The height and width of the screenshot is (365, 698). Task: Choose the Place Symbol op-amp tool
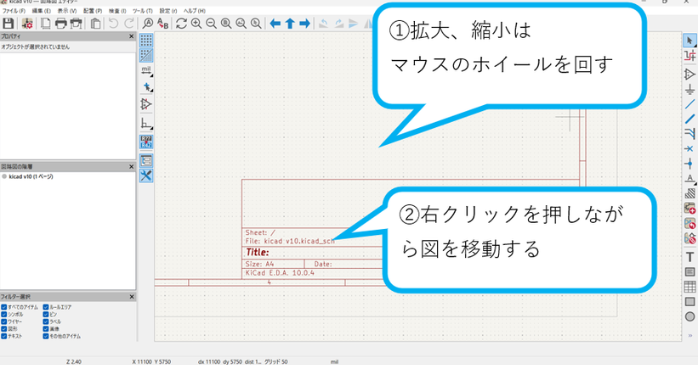click(x=690, y=74)
